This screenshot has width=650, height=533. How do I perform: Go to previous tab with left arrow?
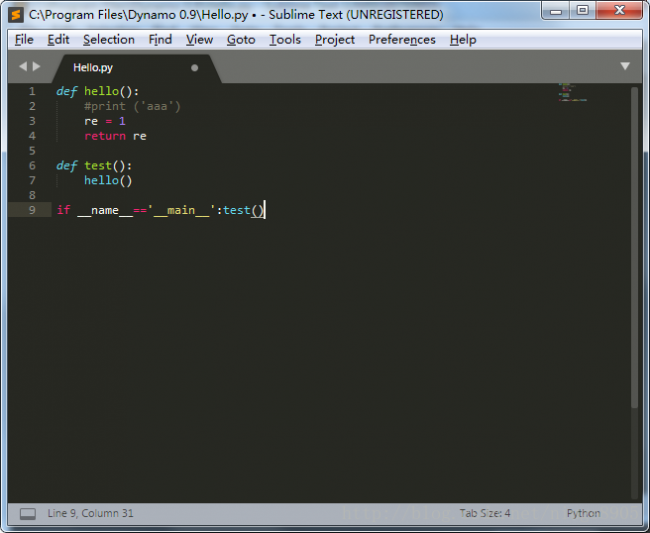click(x=24, y=67)
